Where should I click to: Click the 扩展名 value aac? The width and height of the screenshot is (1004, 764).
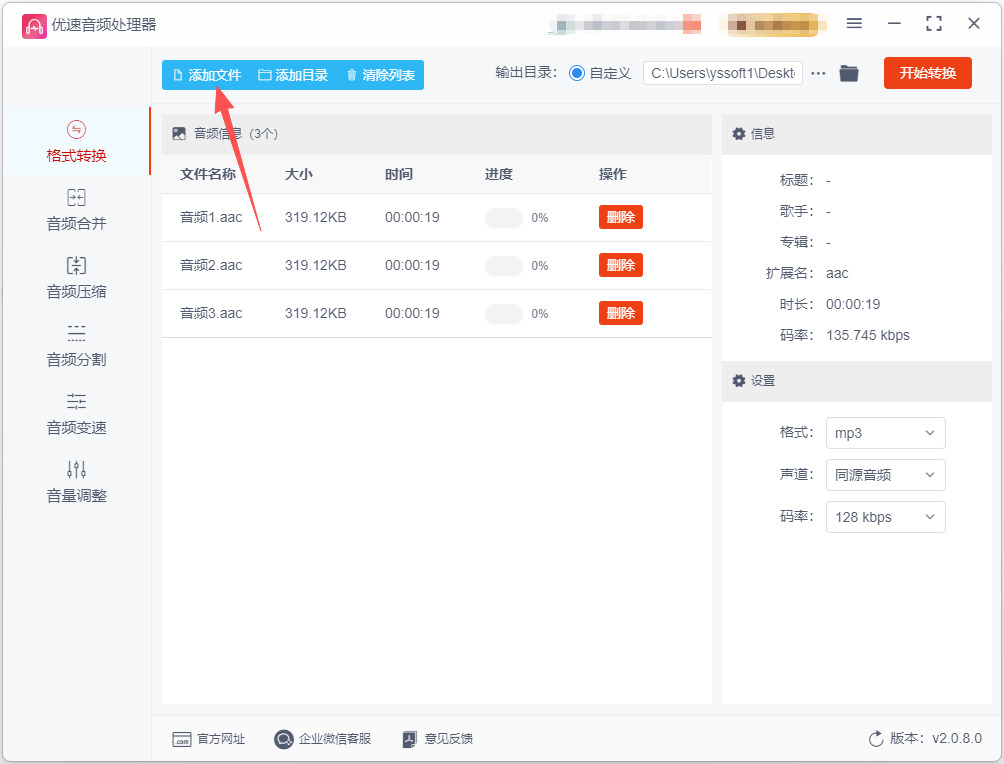tap(837, 273)
